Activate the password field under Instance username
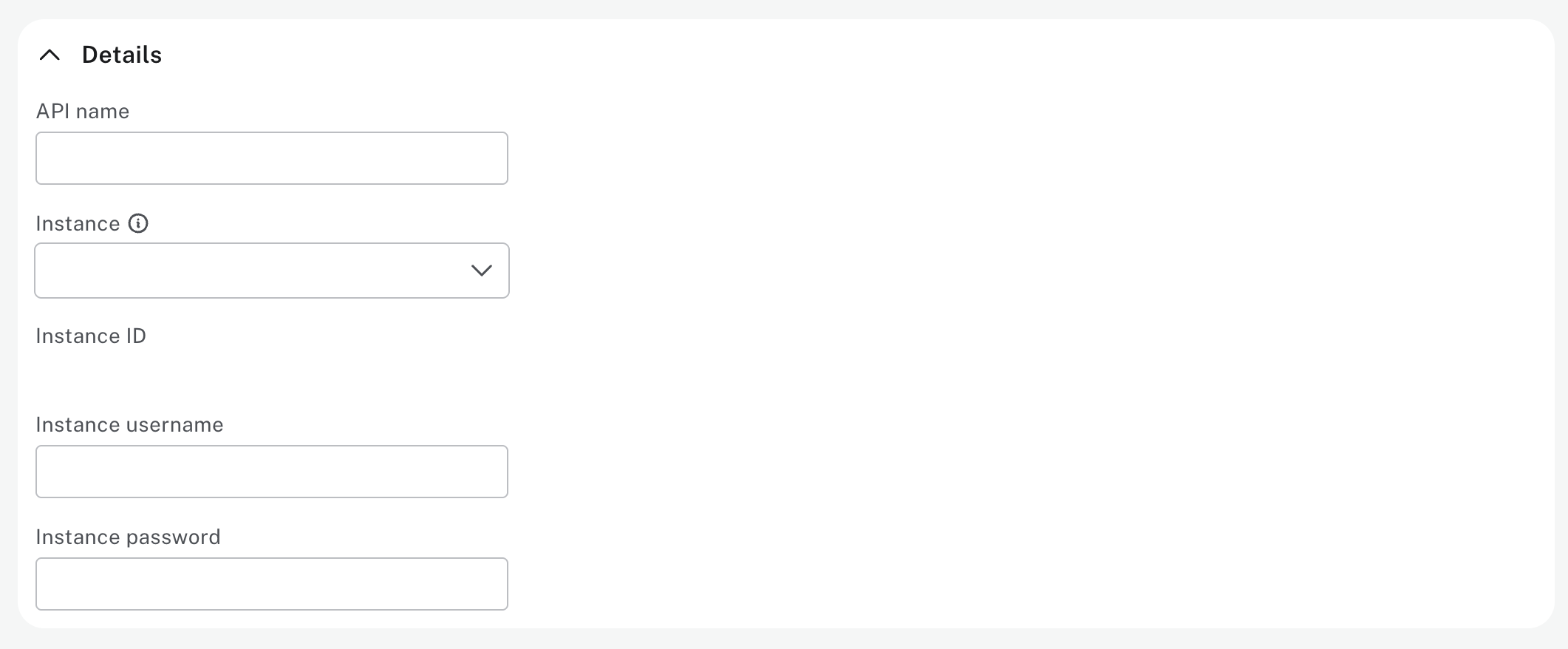The image size is (1568, 649). click(x=272, y=584)
